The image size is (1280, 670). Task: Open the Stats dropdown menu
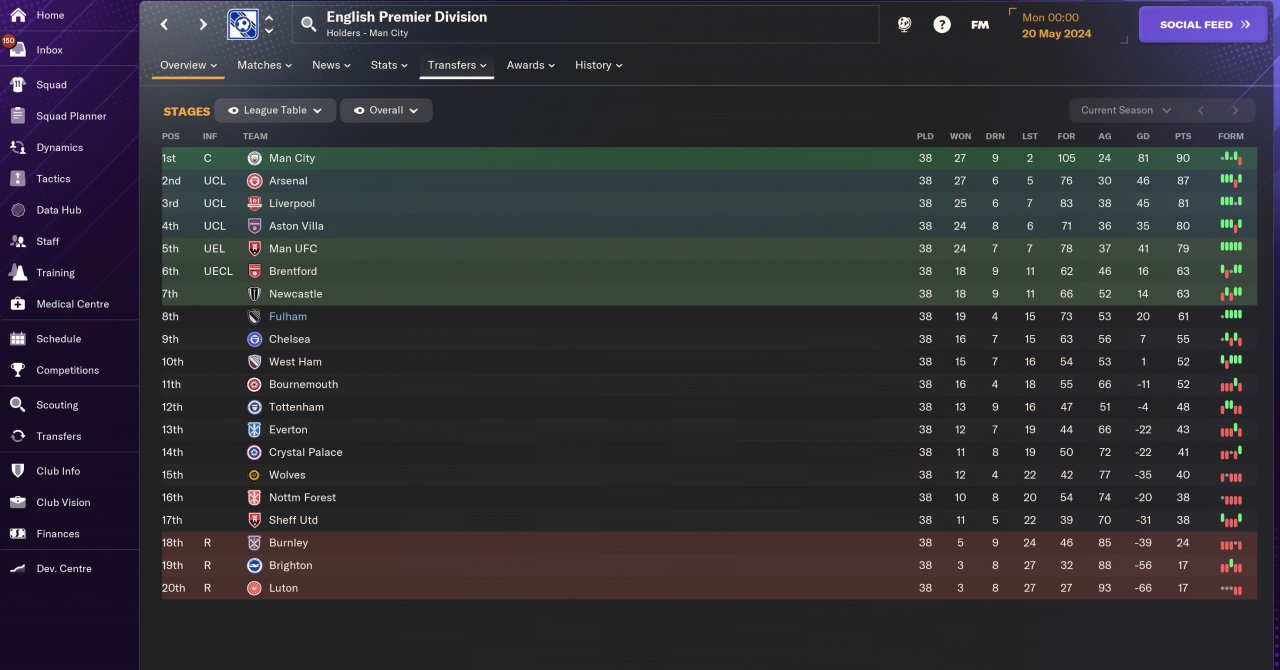(389, 65)
